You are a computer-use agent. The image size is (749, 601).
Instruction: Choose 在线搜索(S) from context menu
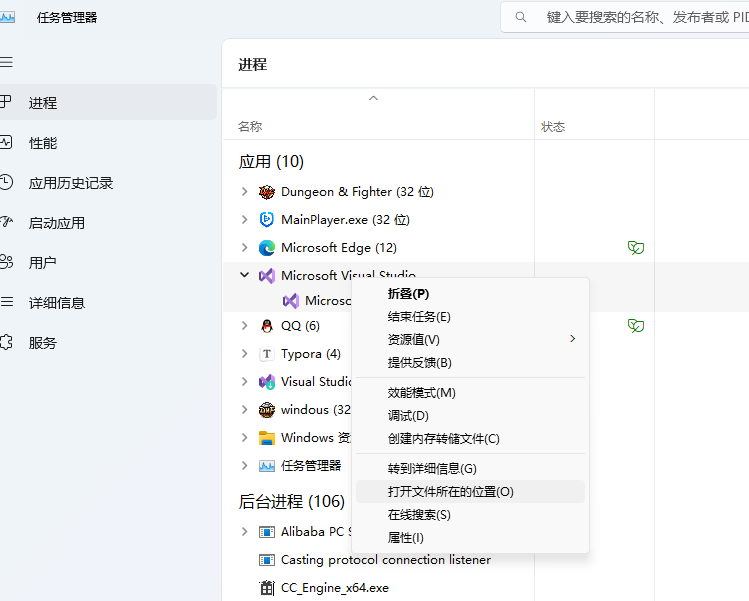click(471, 515)
